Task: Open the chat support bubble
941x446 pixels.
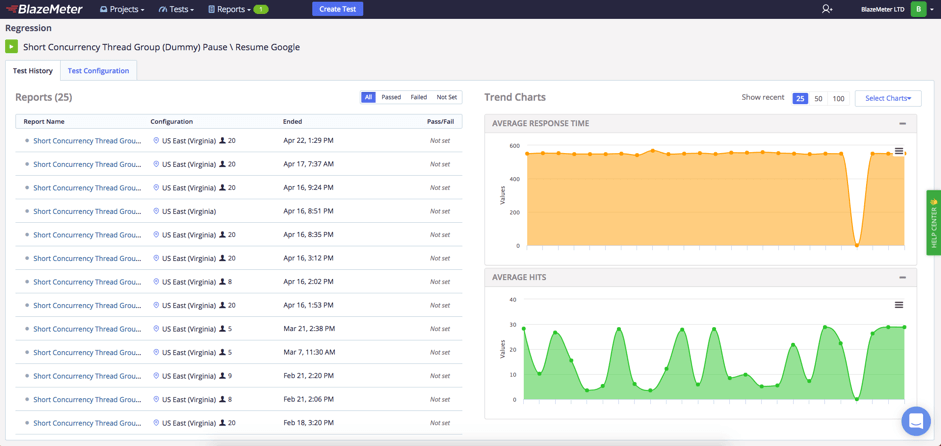Action: [916, 421]
